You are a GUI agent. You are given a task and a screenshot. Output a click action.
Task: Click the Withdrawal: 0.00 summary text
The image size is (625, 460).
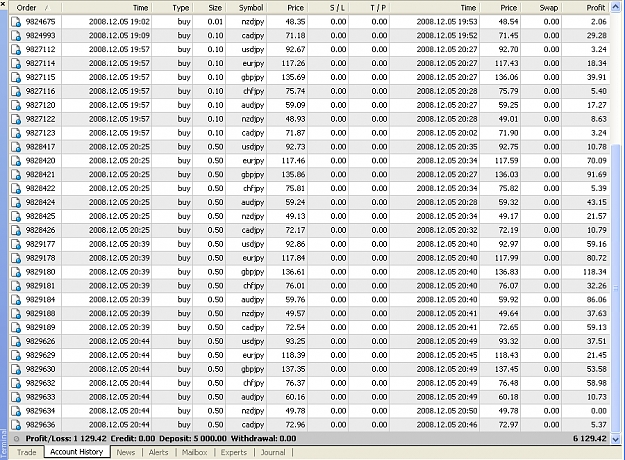pos(263,439)
